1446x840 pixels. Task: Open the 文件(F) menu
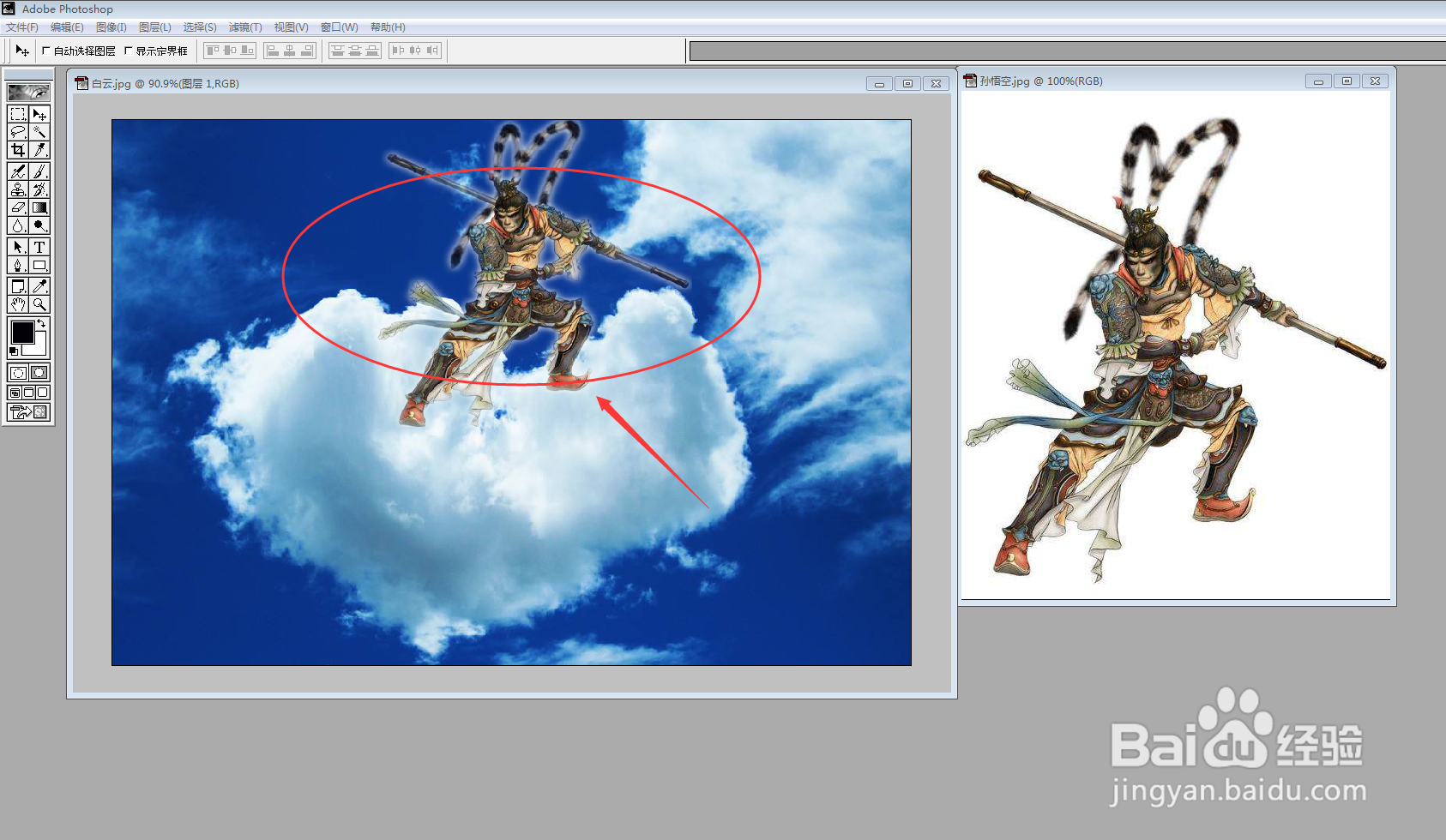(22, 27)
